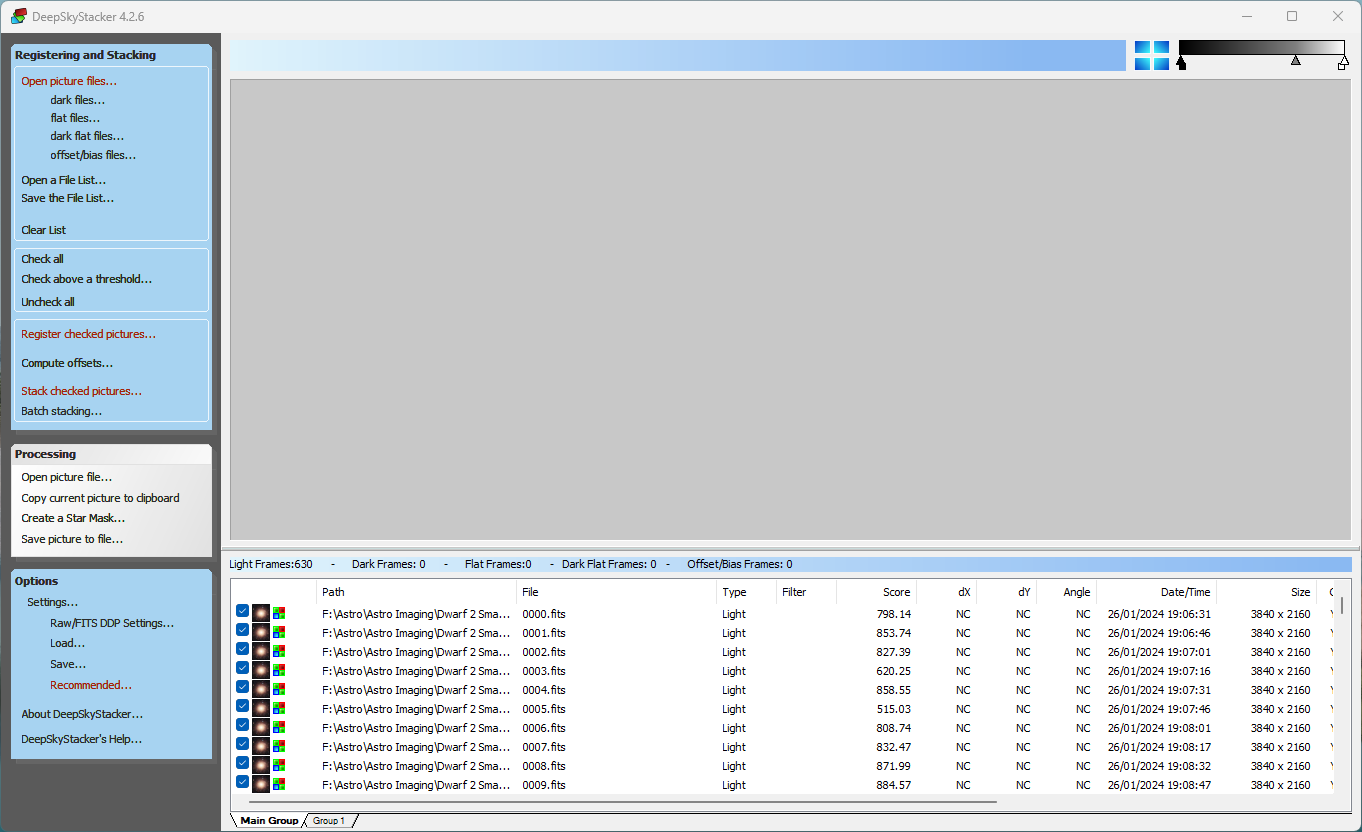Screen dimensions: 1362x832
Task: Uncheck the checkbox for 0009.fits
Action: [x=242, y=782]
